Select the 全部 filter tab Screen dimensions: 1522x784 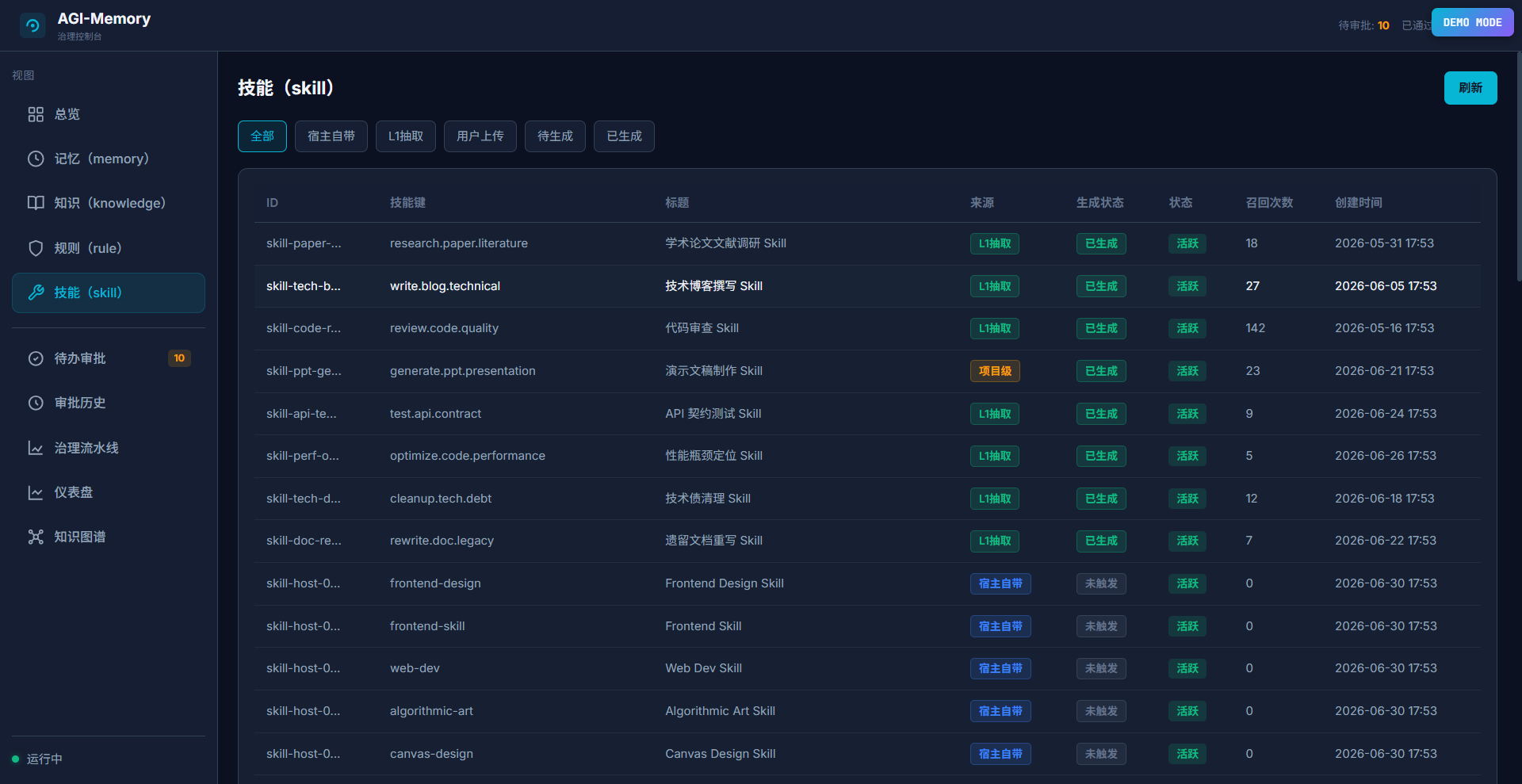[x=262, y=136]
